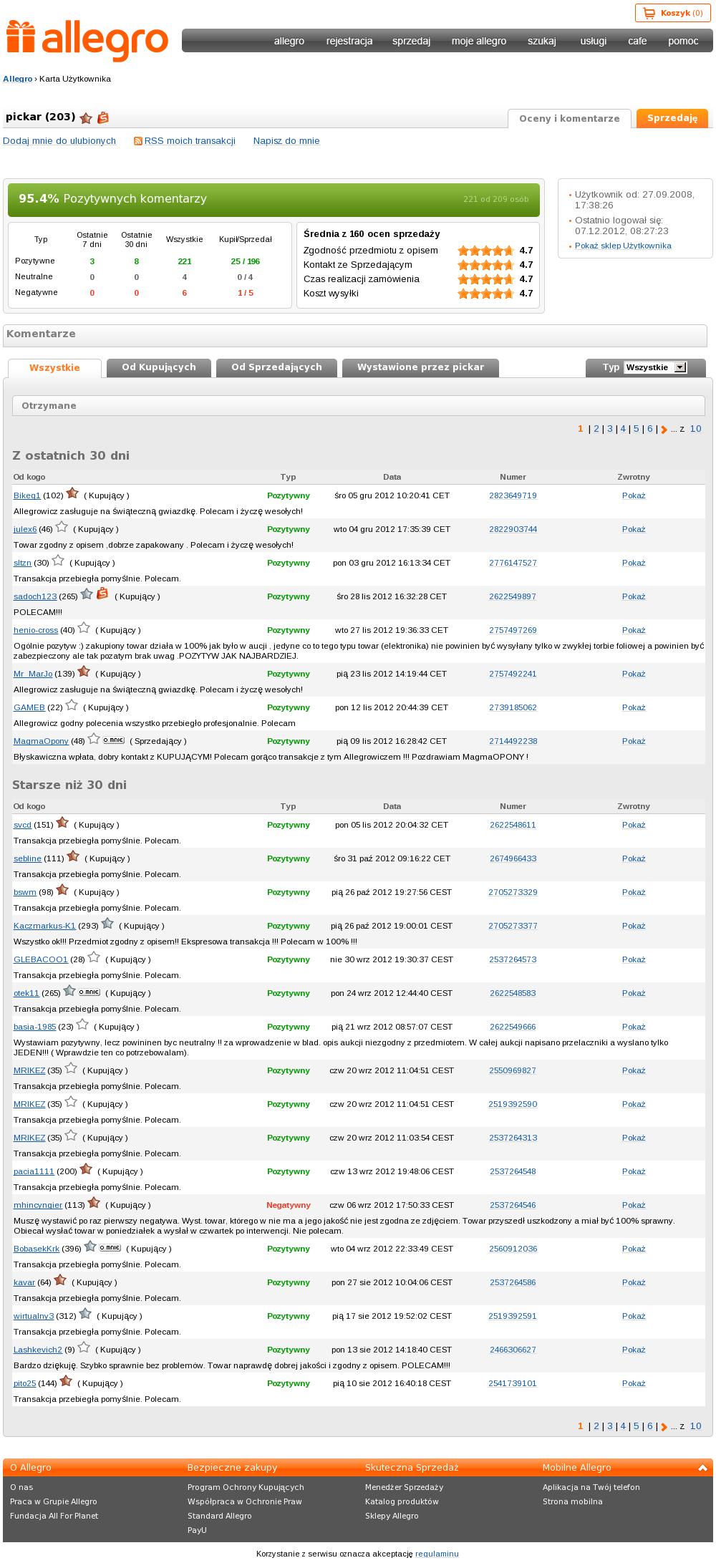Open 'cafe' in the top menu

click(637, 41)
